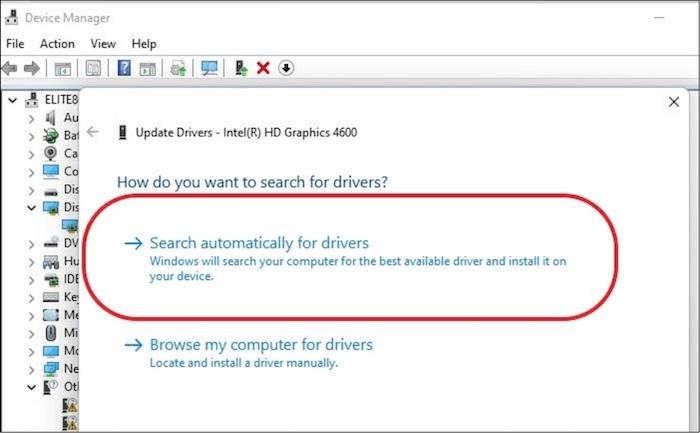The height and width of the screenshot is (433, 700).
Task: Choose Browse my computer for drivers
Action: pyautogui.click(x=261, y=345)
